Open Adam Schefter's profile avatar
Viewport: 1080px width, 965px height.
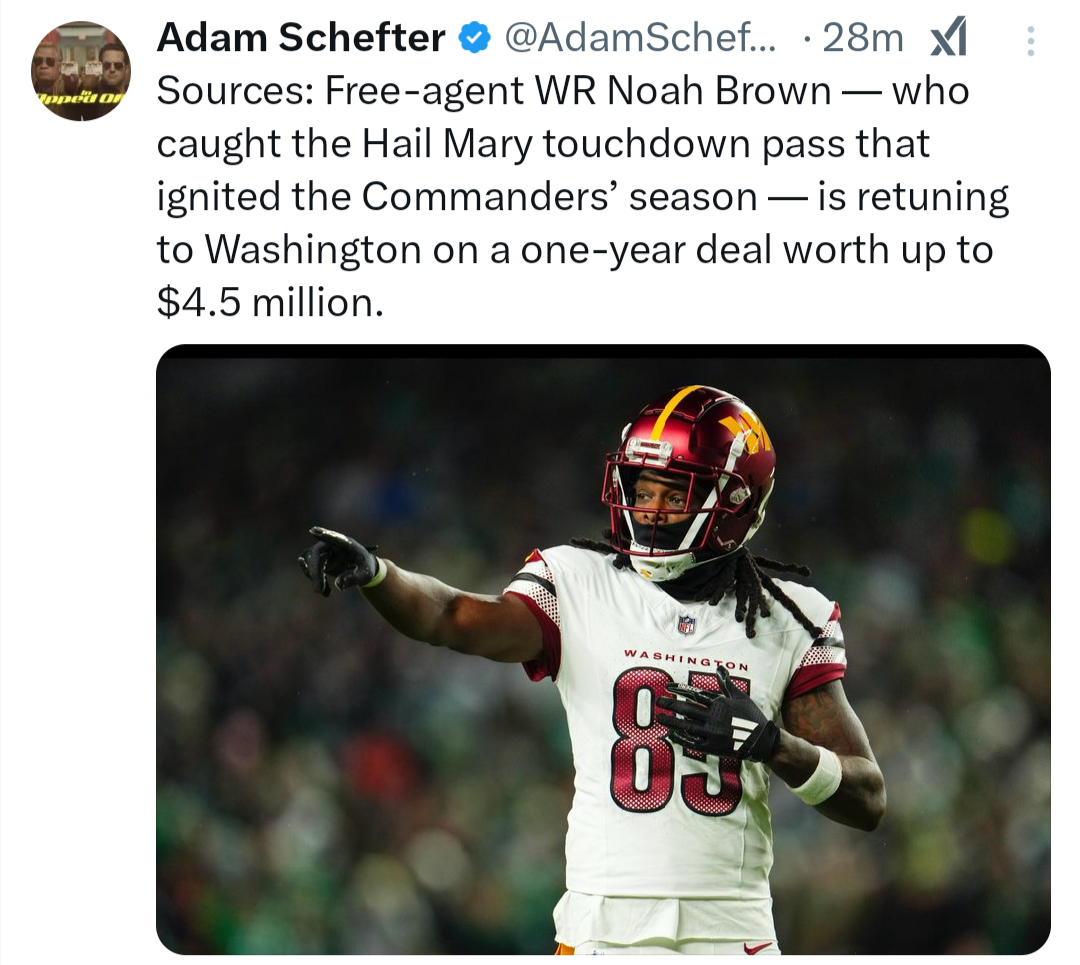81,71
